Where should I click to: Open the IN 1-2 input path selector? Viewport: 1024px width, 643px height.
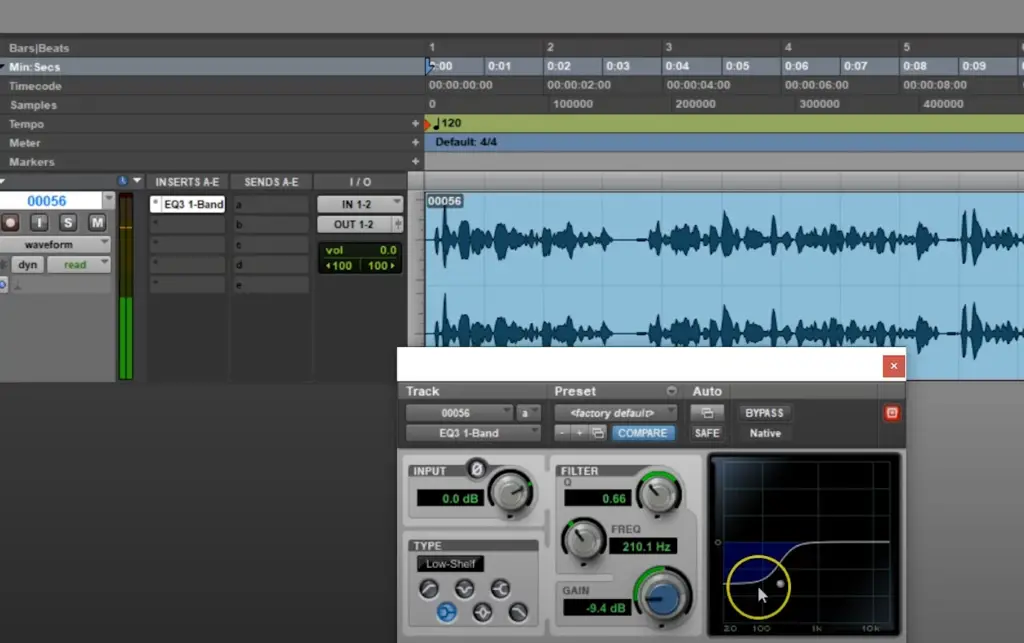tap(360, 204)
